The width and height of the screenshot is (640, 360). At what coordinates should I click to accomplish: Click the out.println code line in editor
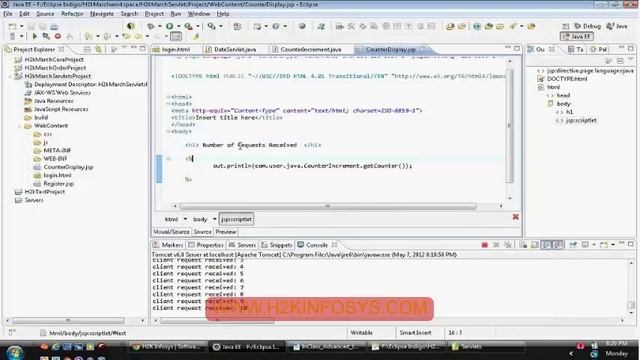point(312,166)
